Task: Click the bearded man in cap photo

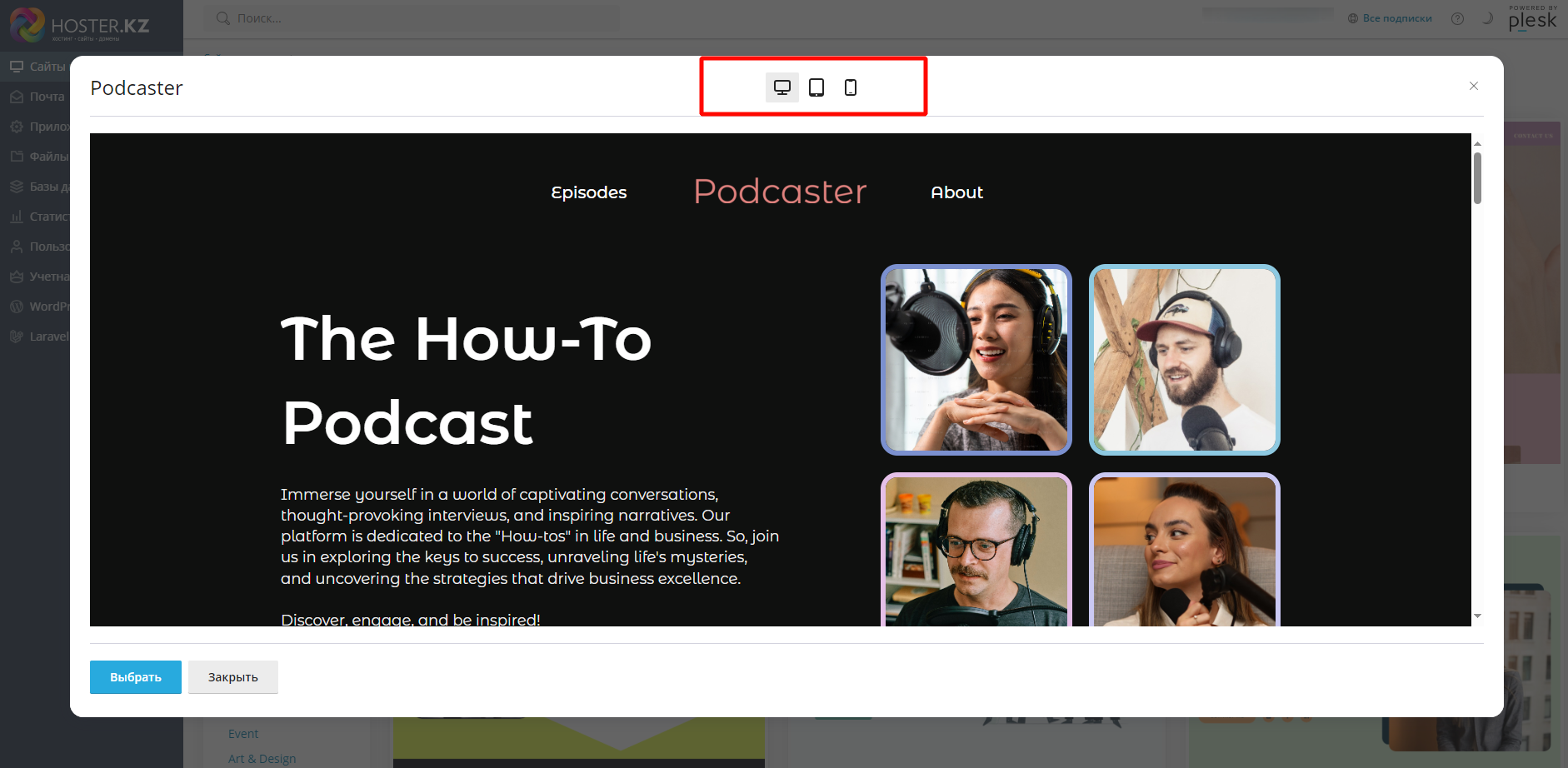Action: tap(1185, 360)
